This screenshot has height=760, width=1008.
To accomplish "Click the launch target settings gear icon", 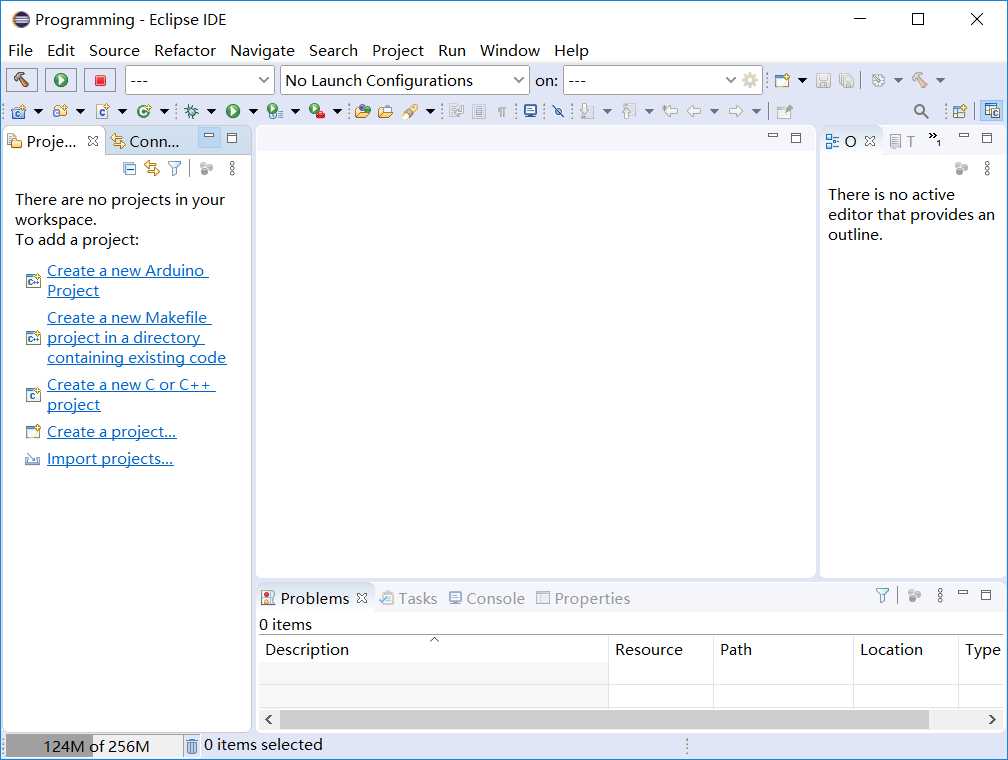I will (x=750, y=80).
